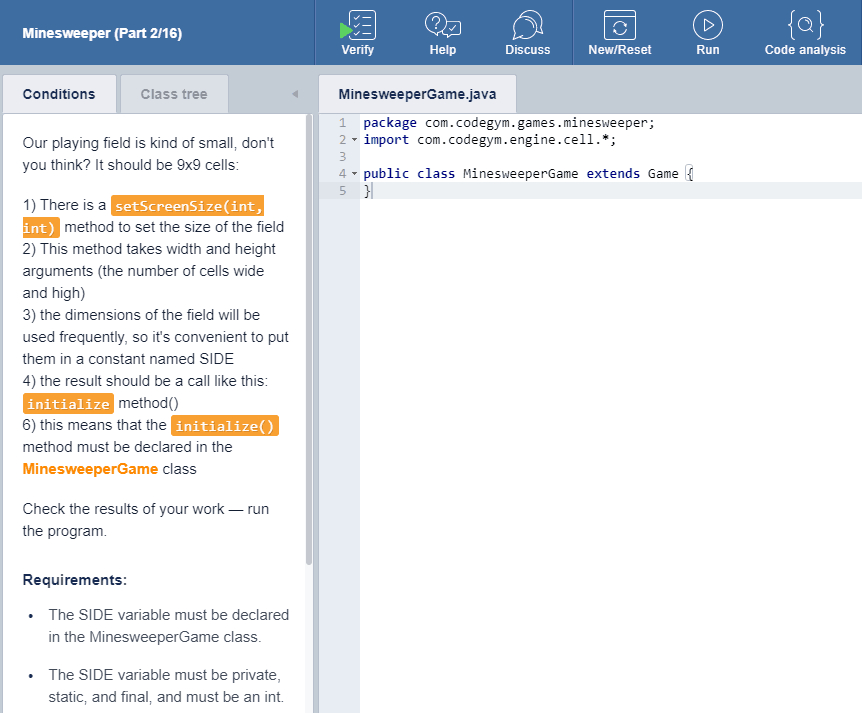
Task: Click the Minesweeper (Part 2/16) title
Action: click(102, 33)
